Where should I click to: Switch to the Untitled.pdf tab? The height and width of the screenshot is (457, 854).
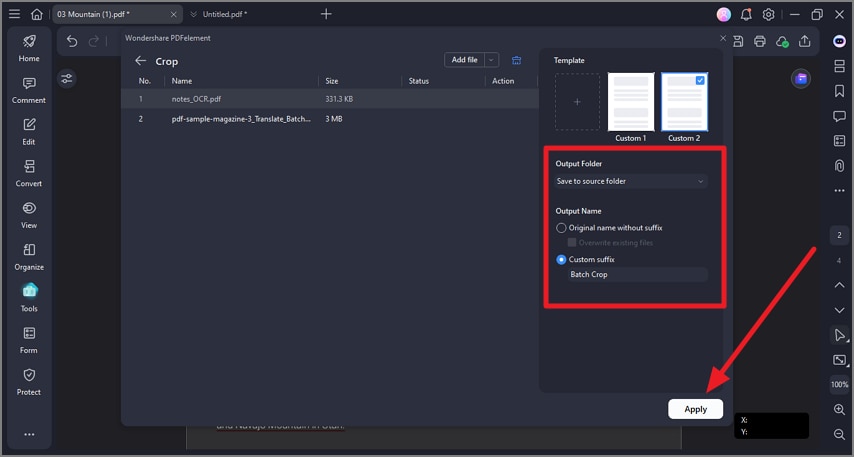(x=225, y=14)
